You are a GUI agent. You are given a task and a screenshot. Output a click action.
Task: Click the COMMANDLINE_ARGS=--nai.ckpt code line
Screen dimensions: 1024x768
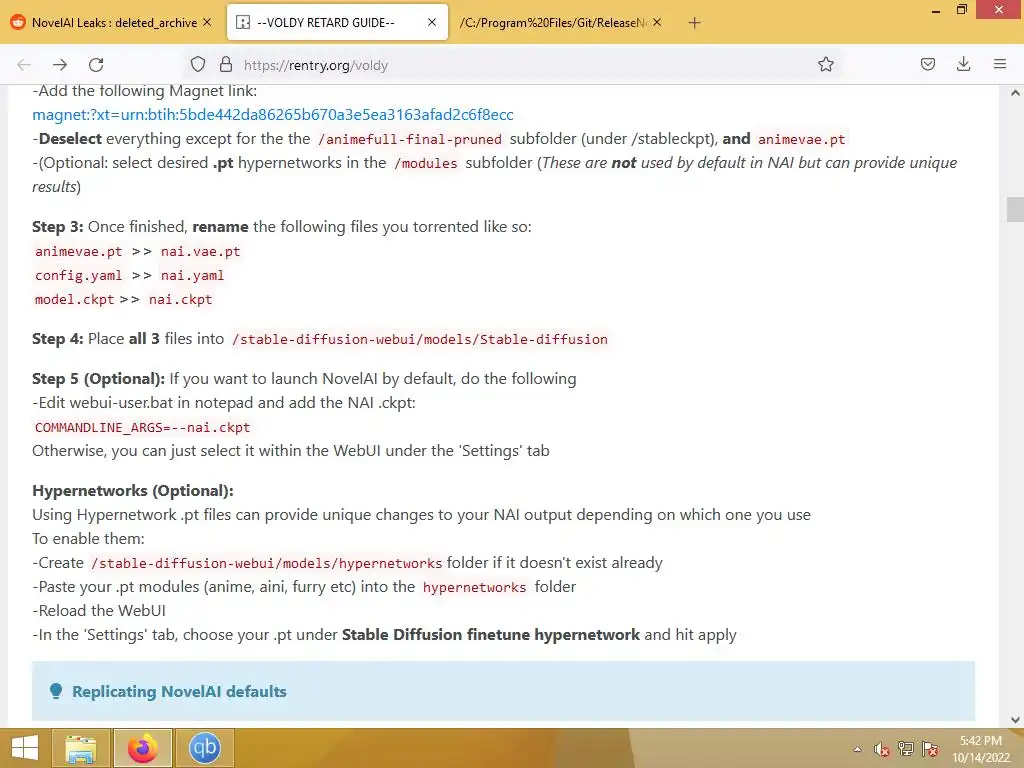click(142, 428)
